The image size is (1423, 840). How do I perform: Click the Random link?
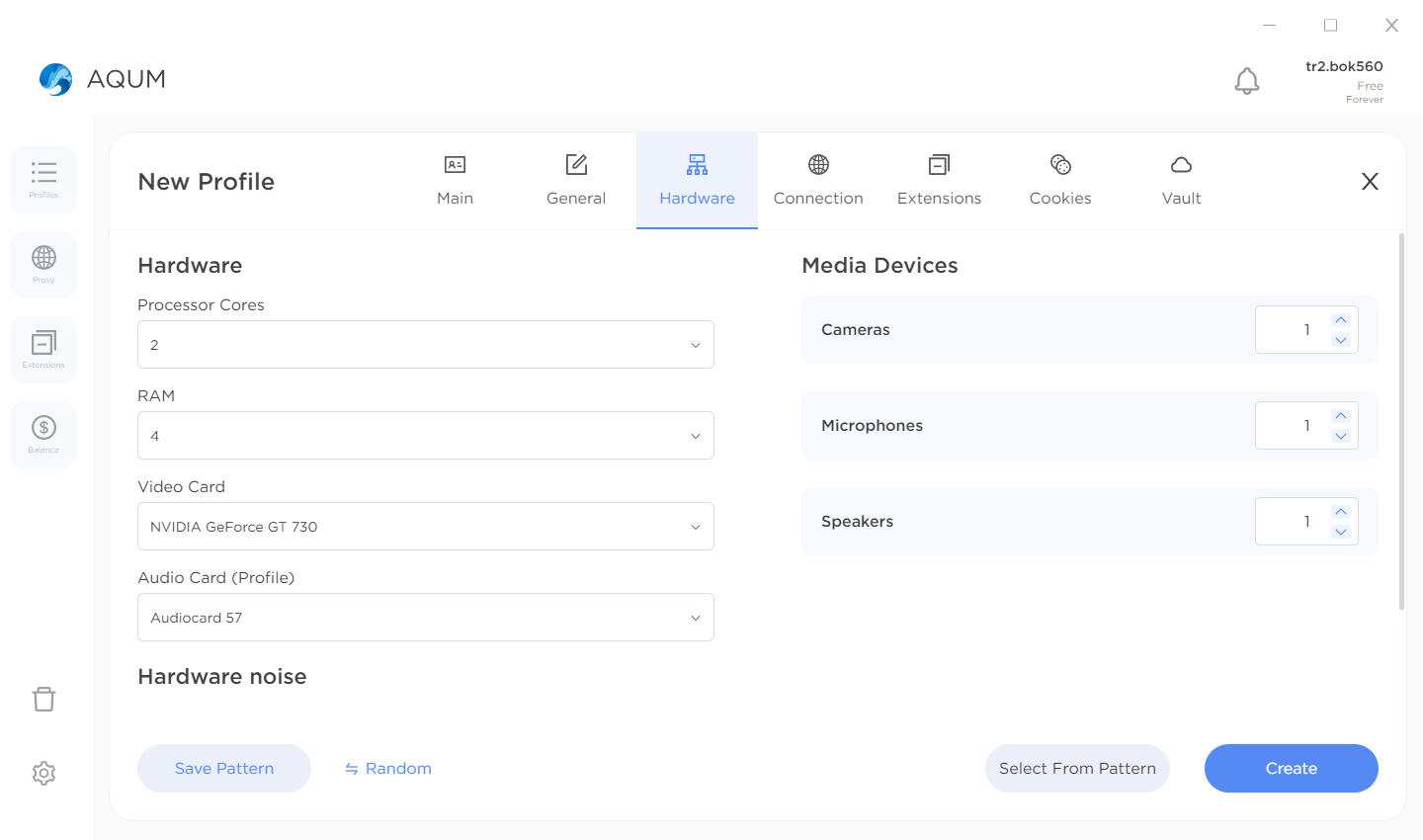pyautogui.click(x=388, y=769)
